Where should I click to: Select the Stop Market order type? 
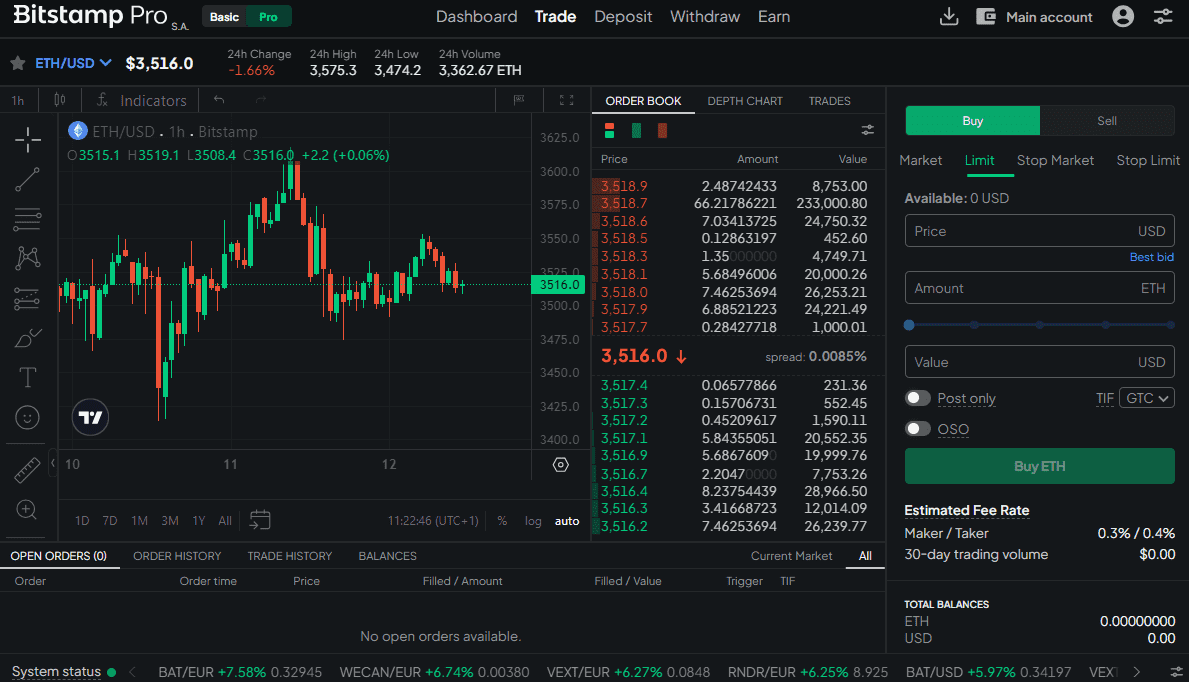[x=1055, y=160]
